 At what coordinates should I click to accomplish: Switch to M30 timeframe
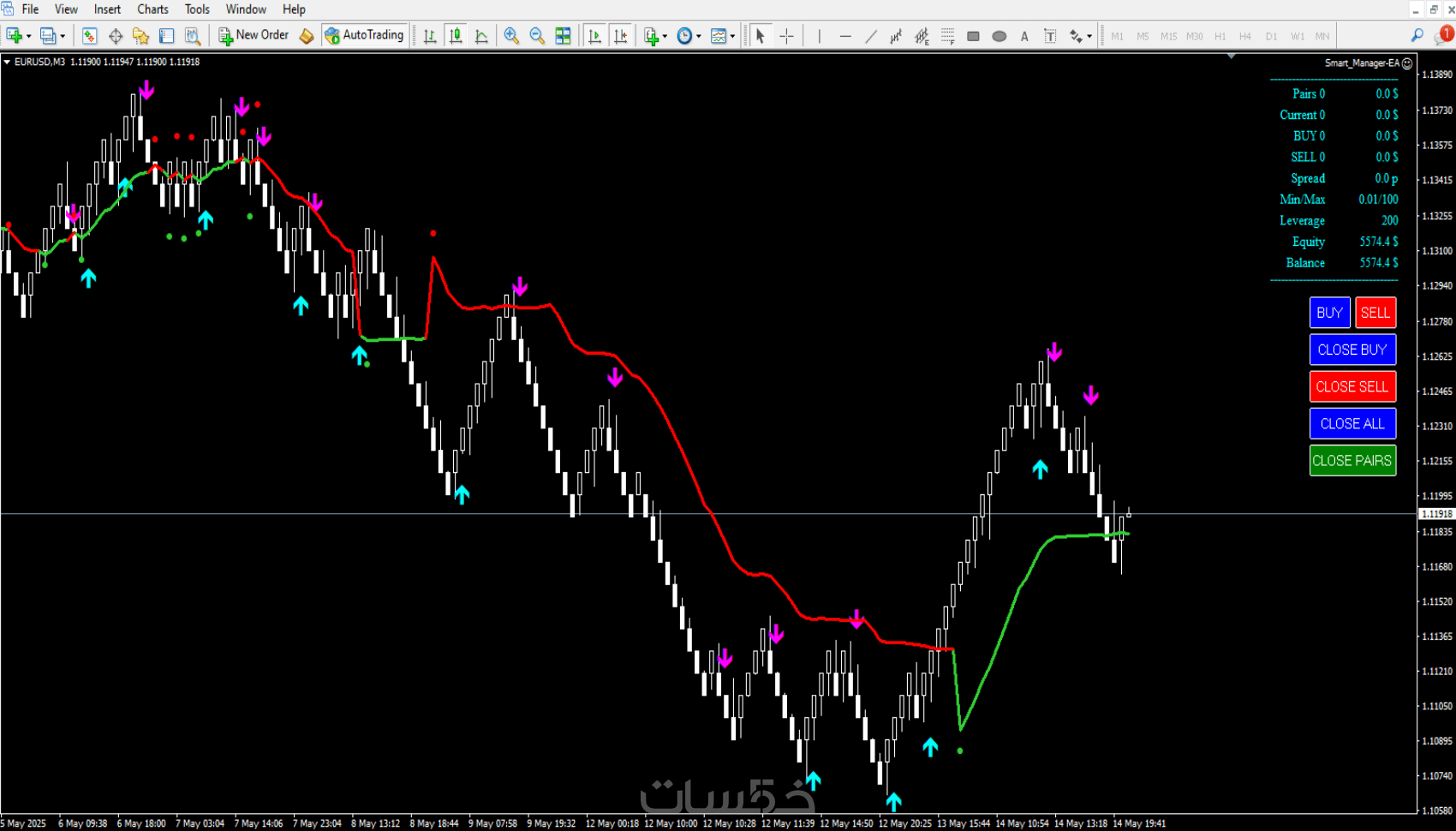click(1194, 36)
